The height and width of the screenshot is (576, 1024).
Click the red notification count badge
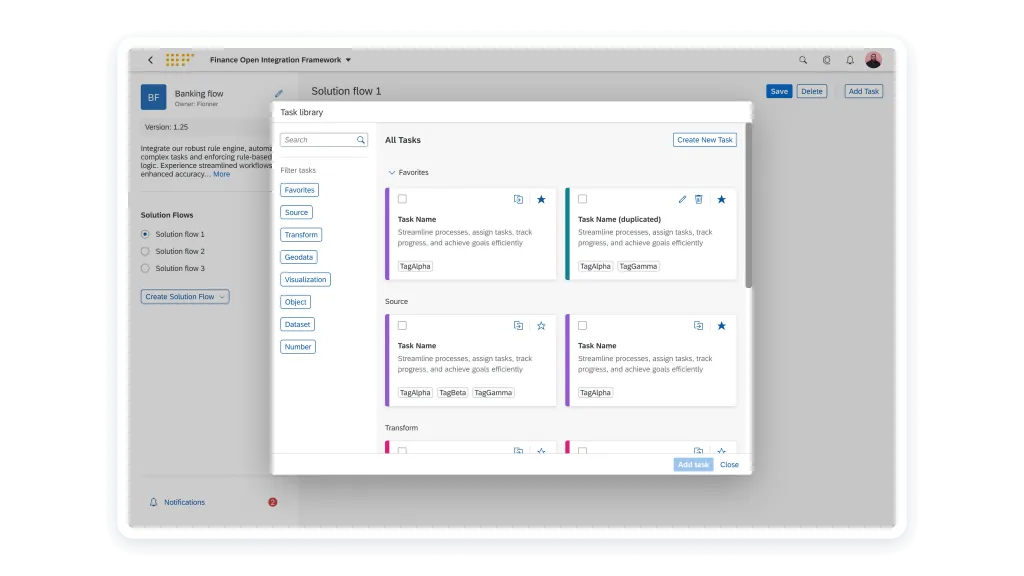tap(272, 502)
